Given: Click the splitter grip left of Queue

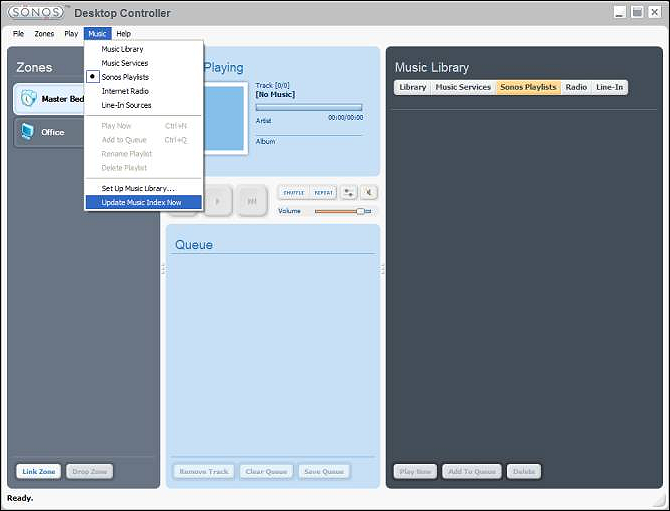Looking at the screenshot, I should [164, 269].
